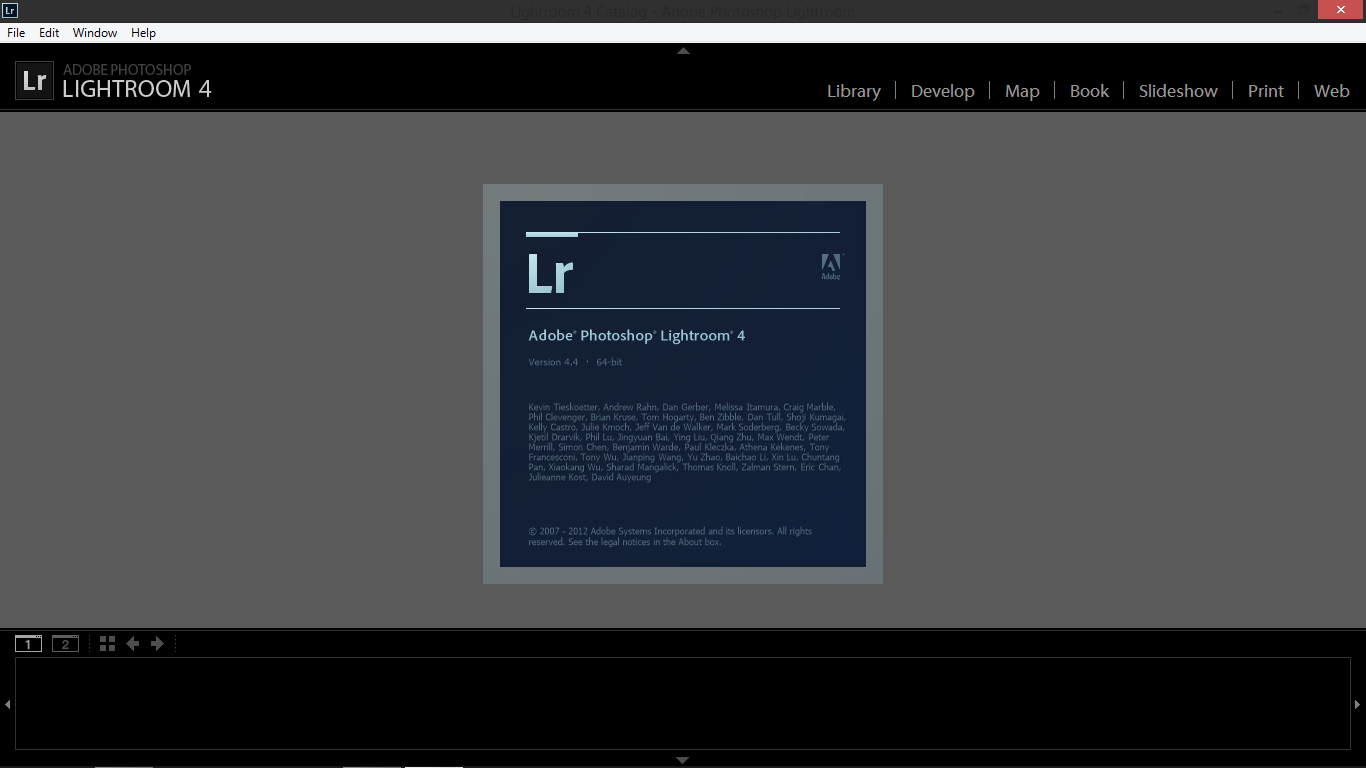Switch to the Develop module
The image size is (1366, 768).
click(942, 91)
